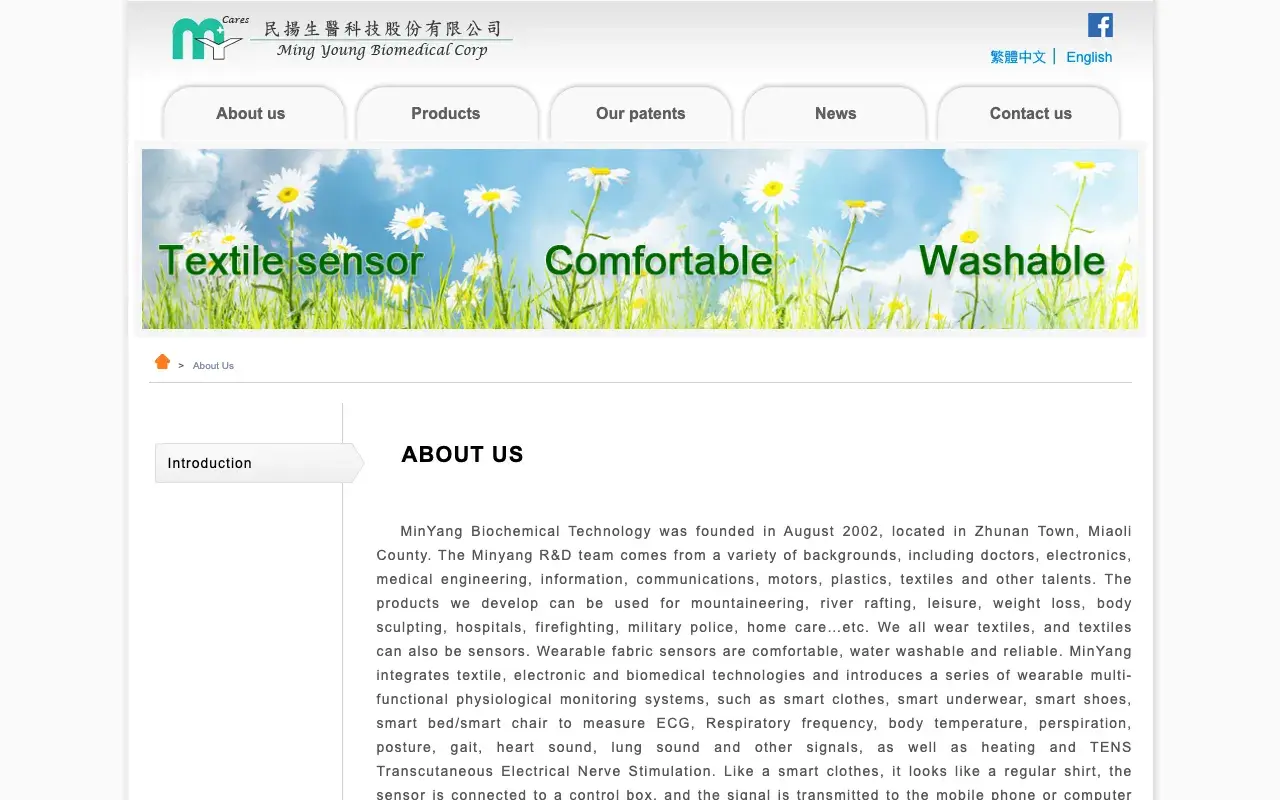Open the News menu tab
1280x800 pixels.
(x=835, y=113)
